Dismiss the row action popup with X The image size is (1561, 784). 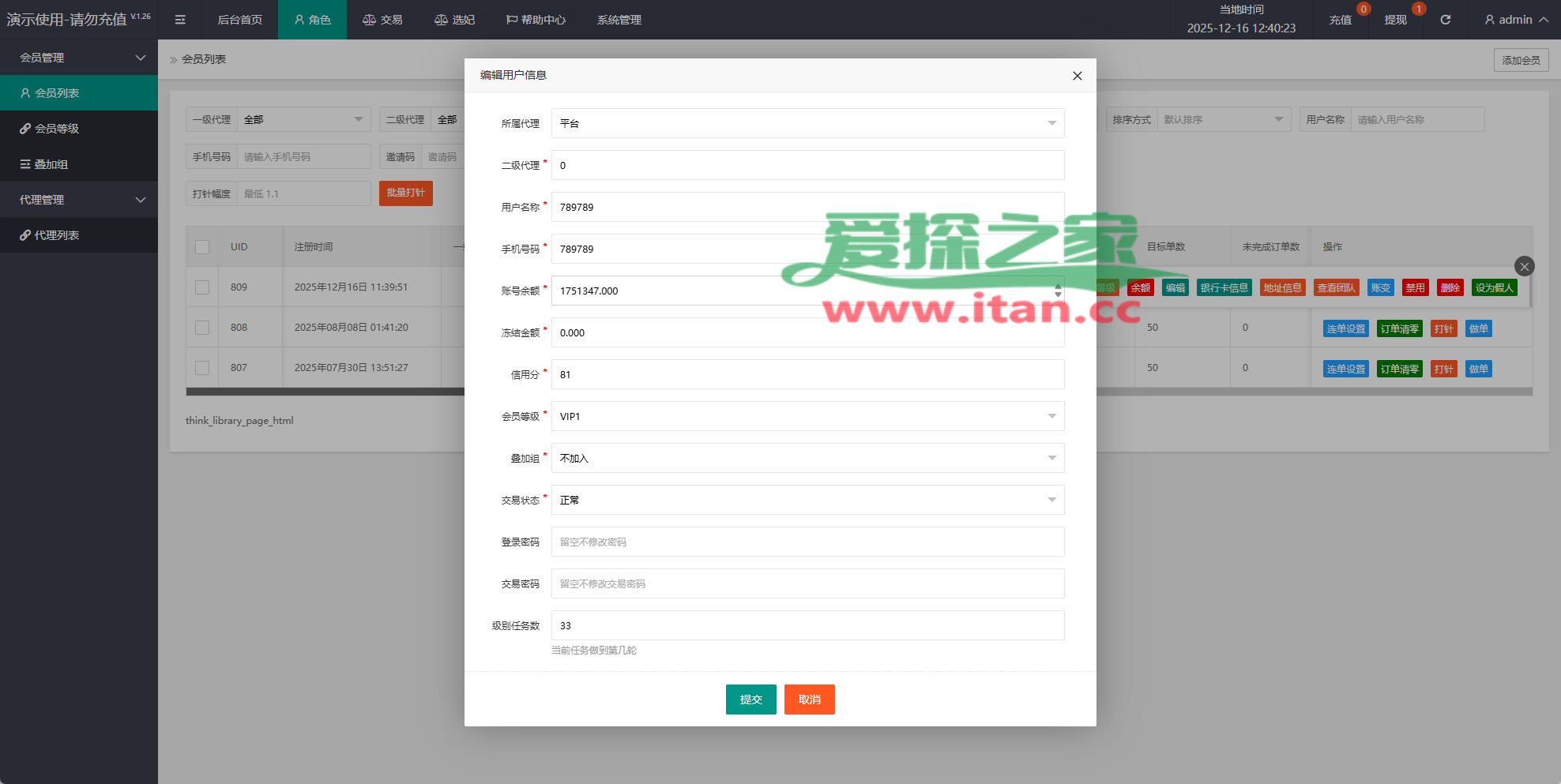[x=1524, y=267]
